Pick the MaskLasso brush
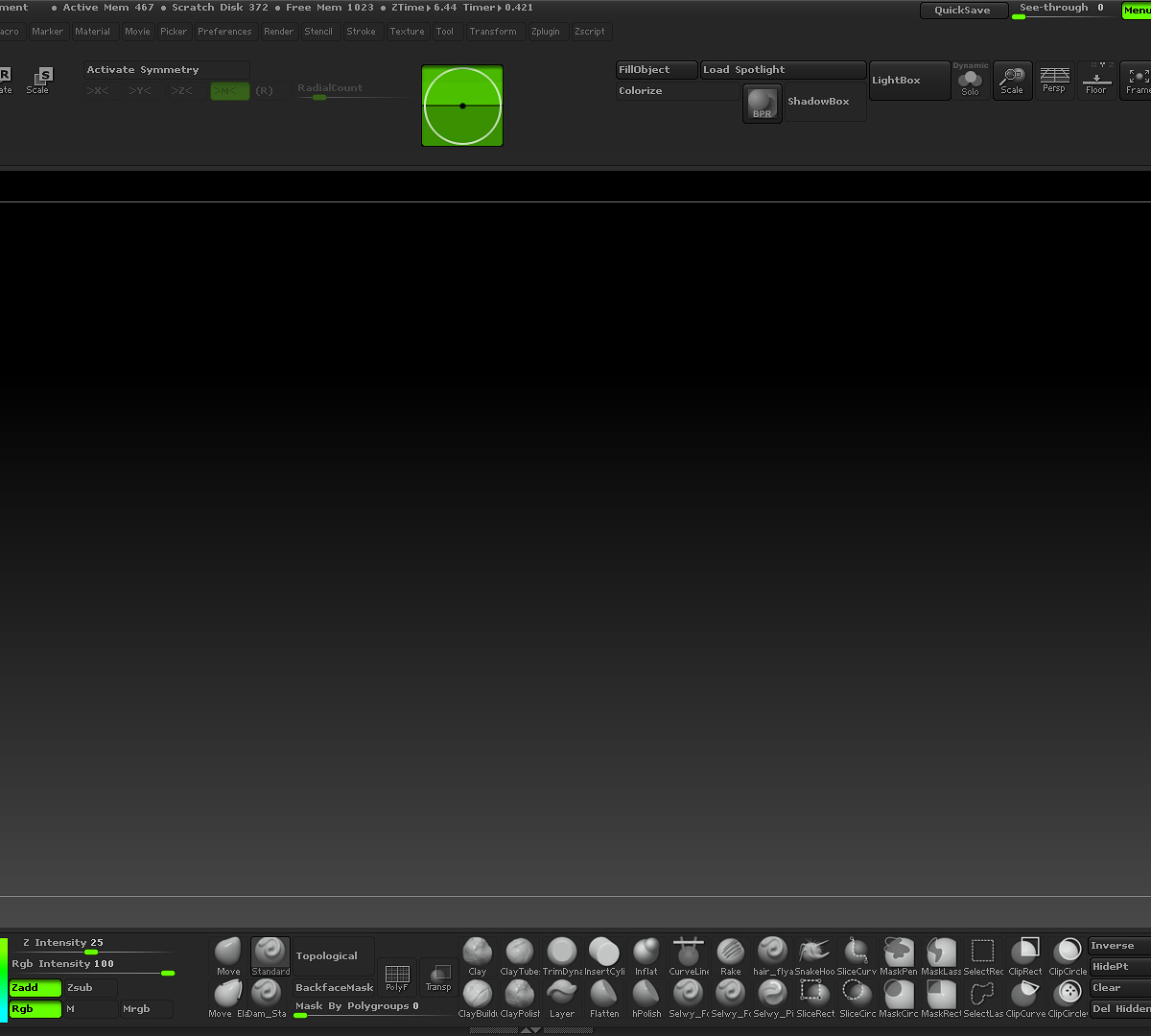Screen dimensions: 1151x1036 pos(942,956)
